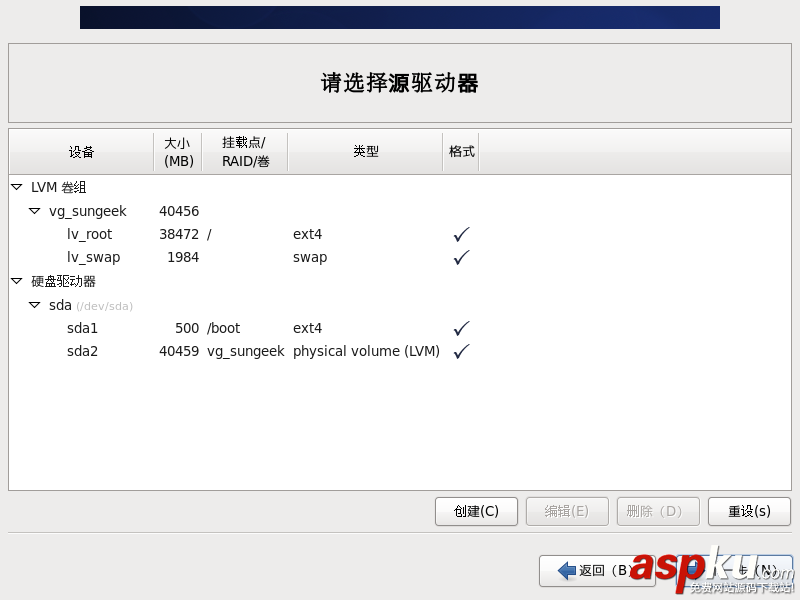Click the format checkmark for sda2
Screen dimensions: 800x600
click(460, 351)
